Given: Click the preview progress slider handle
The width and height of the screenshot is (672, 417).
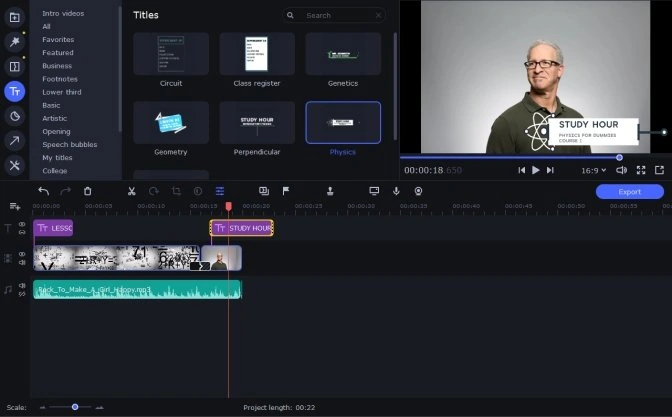Looking at the screenshot, I should tap(619, 158).
